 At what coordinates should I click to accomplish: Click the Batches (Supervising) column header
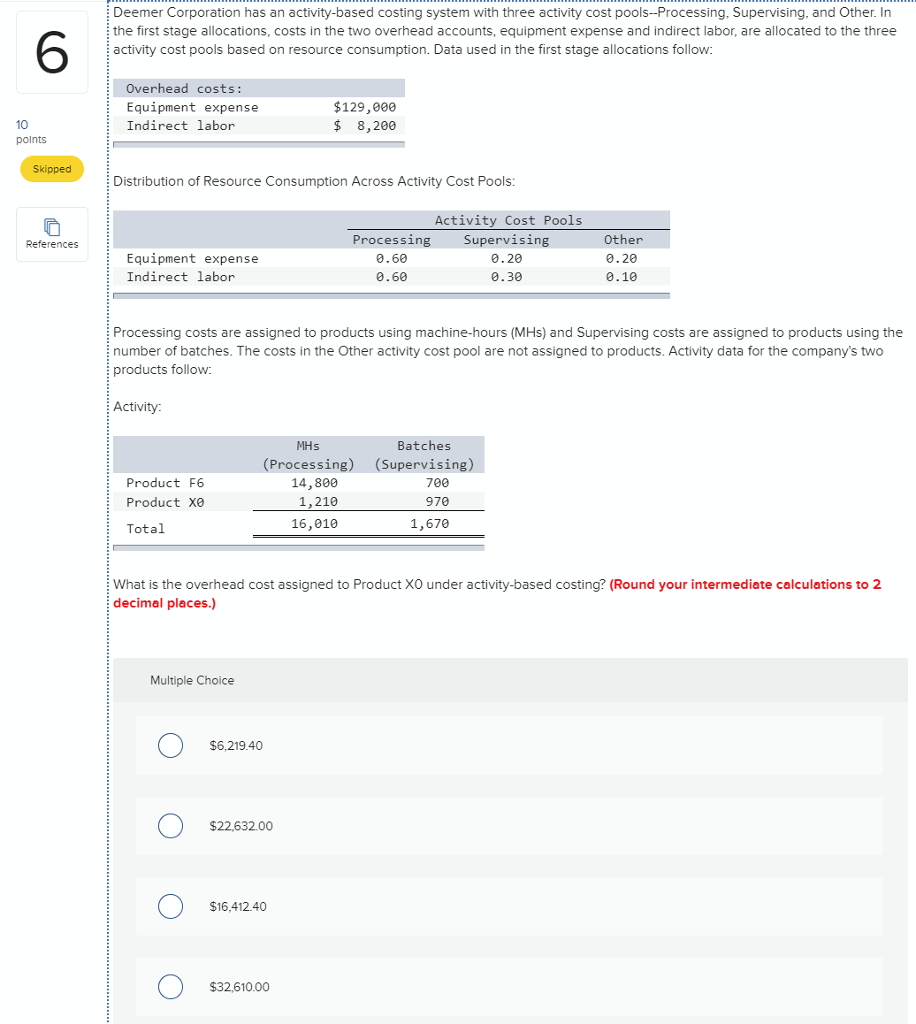coord(424,455)
